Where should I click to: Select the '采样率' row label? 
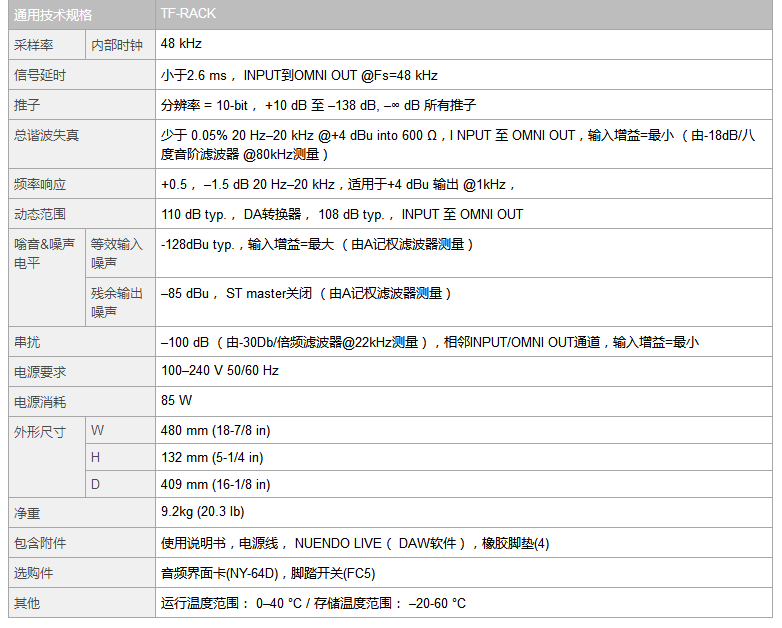[x=33, y=45]
